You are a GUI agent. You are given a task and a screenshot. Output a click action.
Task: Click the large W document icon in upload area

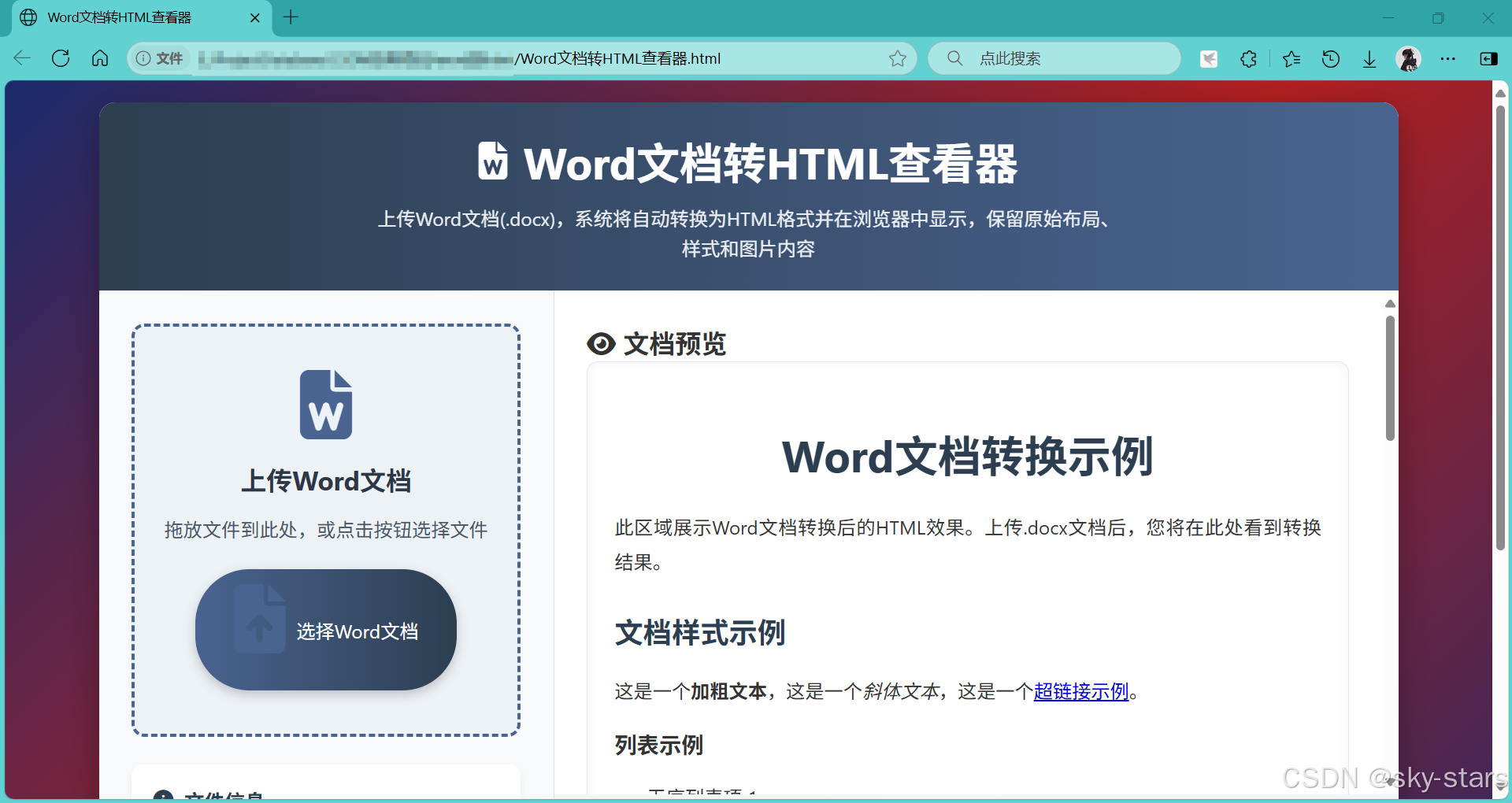coord(326,405)
